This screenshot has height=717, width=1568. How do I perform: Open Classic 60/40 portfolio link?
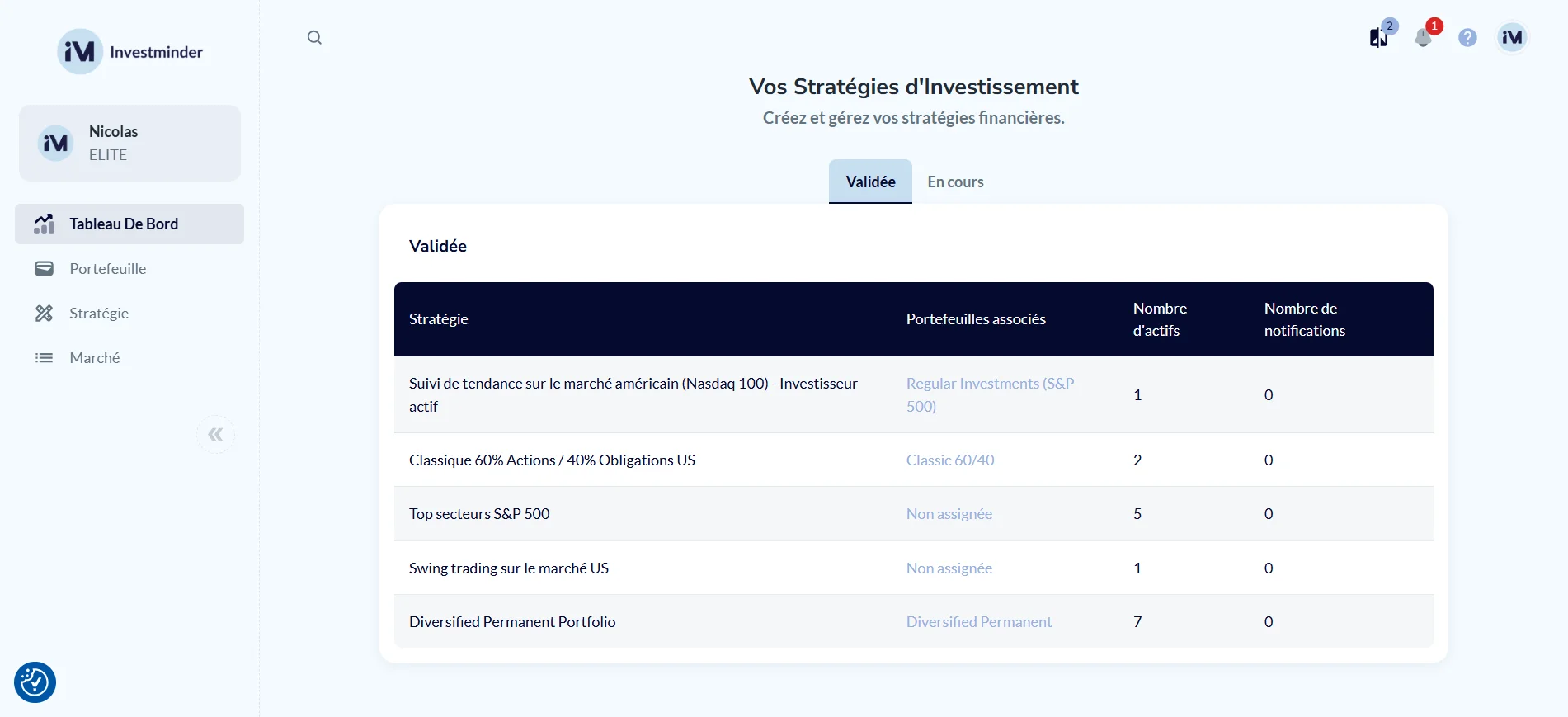point(949,460)
